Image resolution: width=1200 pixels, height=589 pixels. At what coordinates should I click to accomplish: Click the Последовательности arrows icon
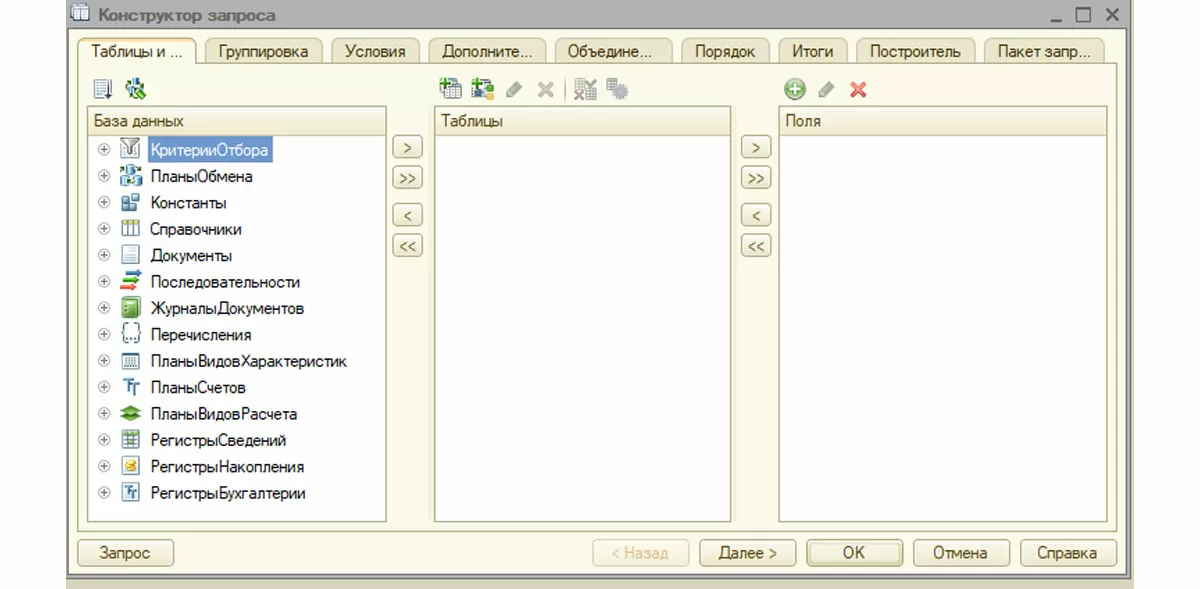pyautogui.click(x=130, y=281)
